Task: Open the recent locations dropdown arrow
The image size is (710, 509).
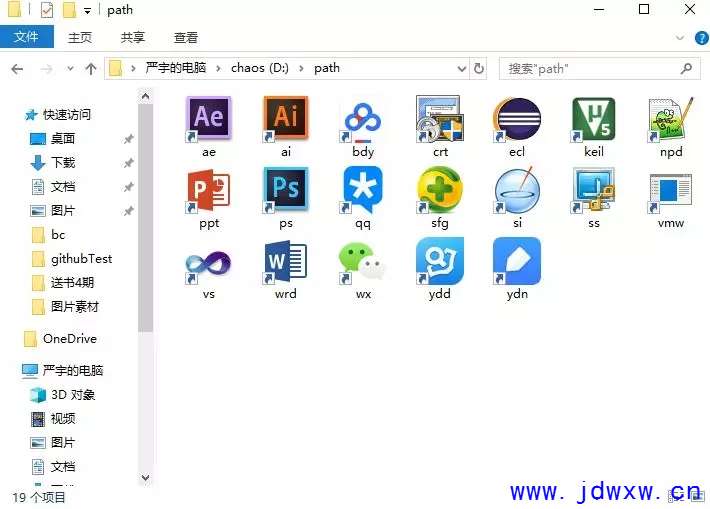Action: (70, 69)
